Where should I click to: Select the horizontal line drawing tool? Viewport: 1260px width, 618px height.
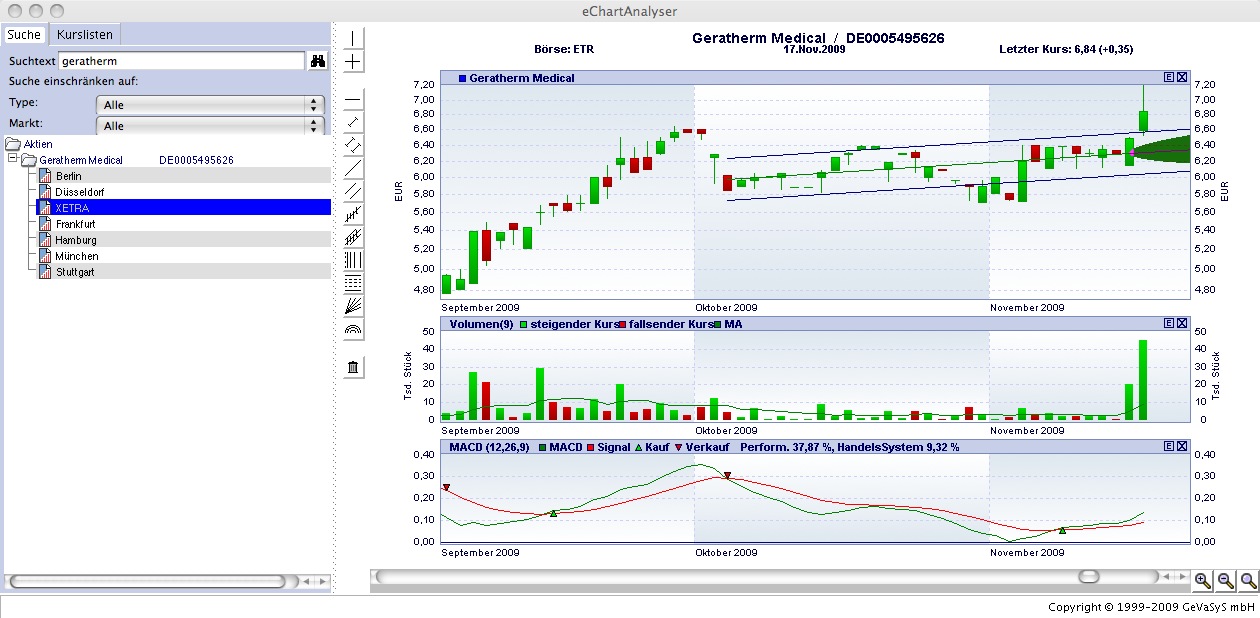coord(353,100)
